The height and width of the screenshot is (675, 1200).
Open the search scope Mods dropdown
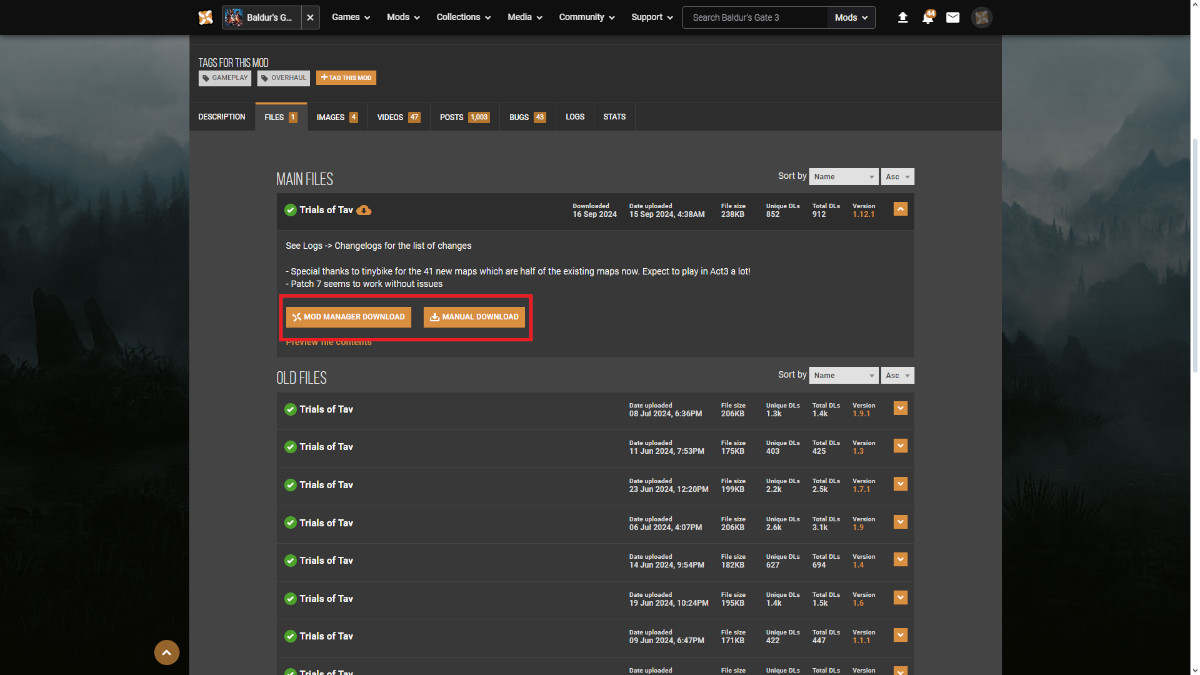[851, 17]
